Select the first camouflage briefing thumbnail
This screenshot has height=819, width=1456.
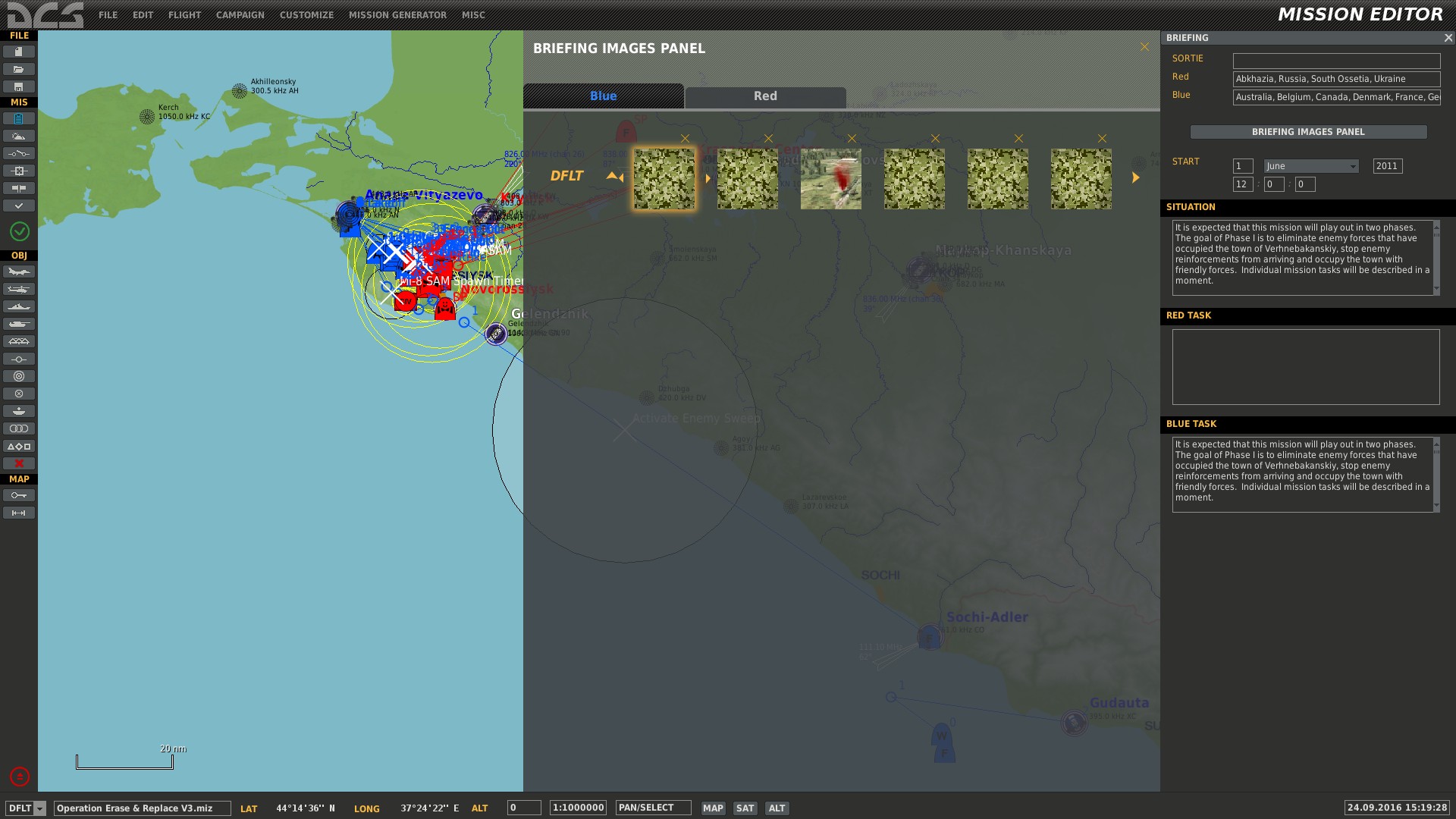pos(664,179)
